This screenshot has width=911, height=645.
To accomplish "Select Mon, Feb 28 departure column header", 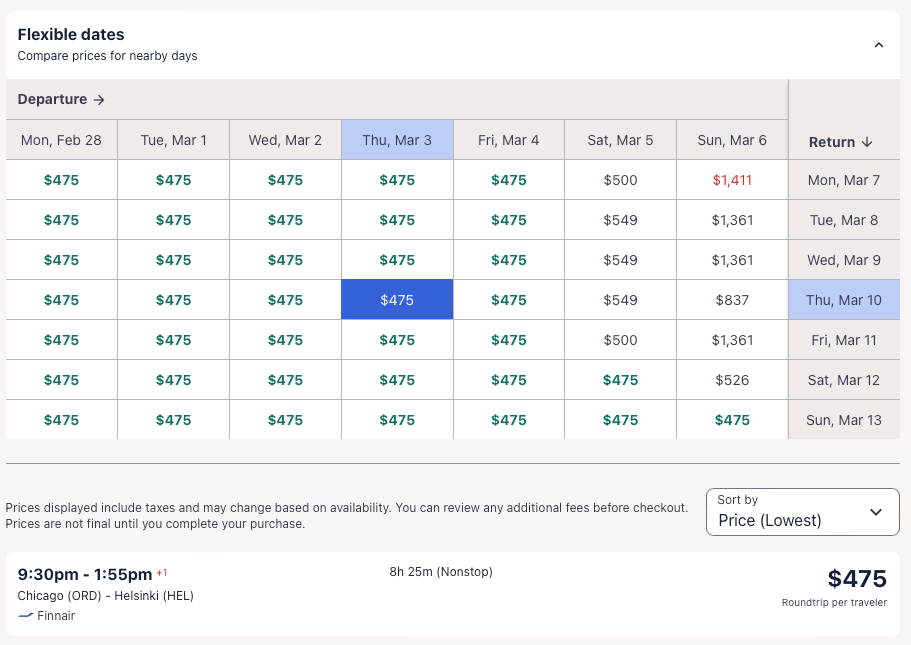I will (61, 140).
